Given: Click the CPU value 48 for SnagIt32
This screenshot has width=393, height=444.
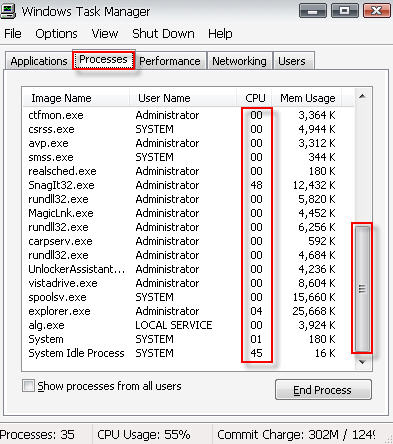Looking at the screenshot, I should 256,185.
